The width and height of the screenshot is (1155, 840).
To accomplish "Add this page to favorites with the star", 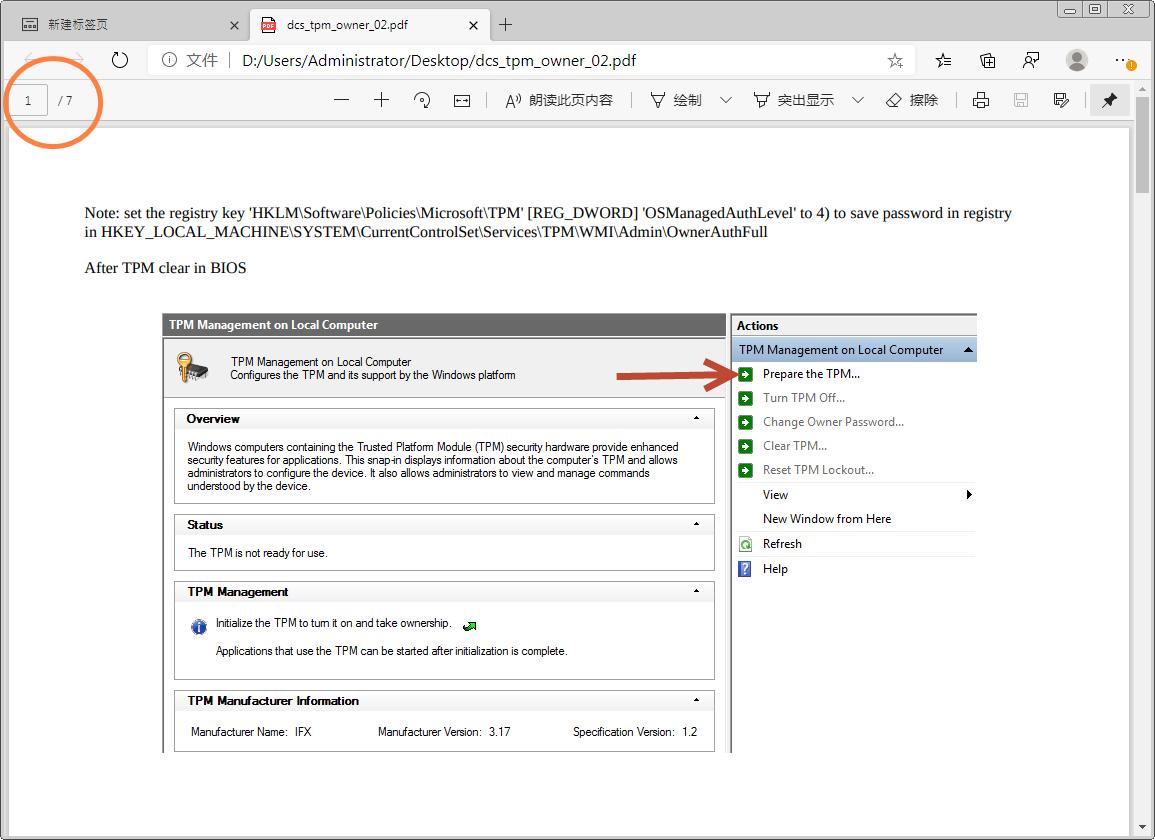I will pos(895,60).
